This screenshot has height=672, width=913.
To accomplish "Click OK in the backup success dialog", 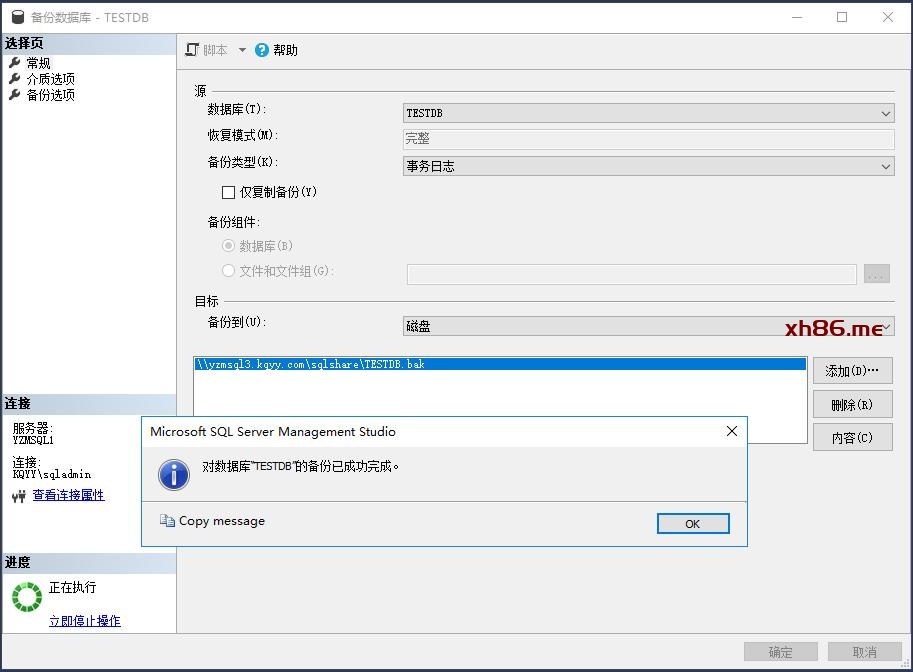I will [692, 524].
